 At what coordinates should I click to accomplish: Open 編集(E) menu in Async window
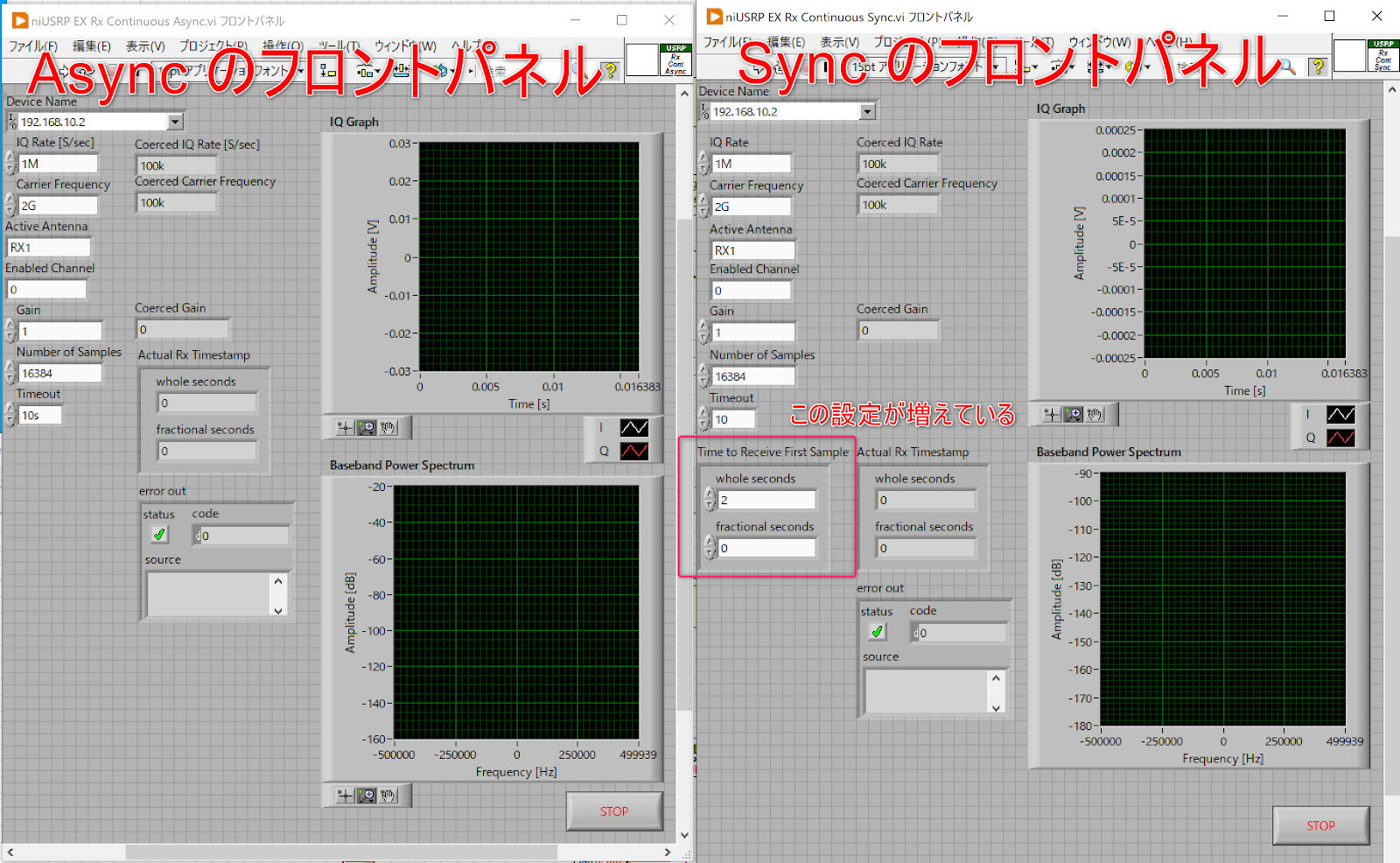click(x=92, y=46)
